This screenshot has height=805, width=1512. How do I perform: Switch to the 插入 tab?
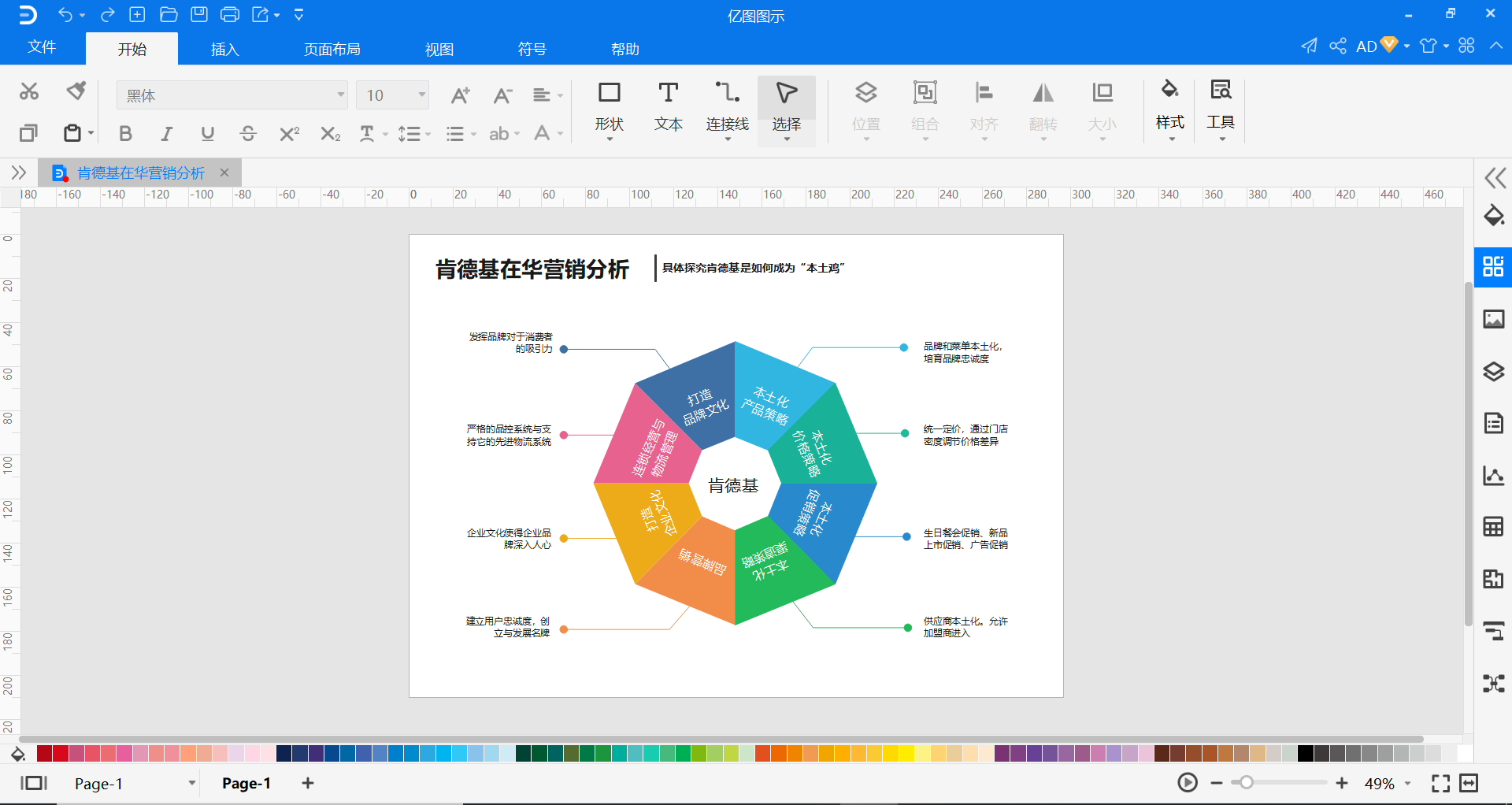tap(224, 49)
